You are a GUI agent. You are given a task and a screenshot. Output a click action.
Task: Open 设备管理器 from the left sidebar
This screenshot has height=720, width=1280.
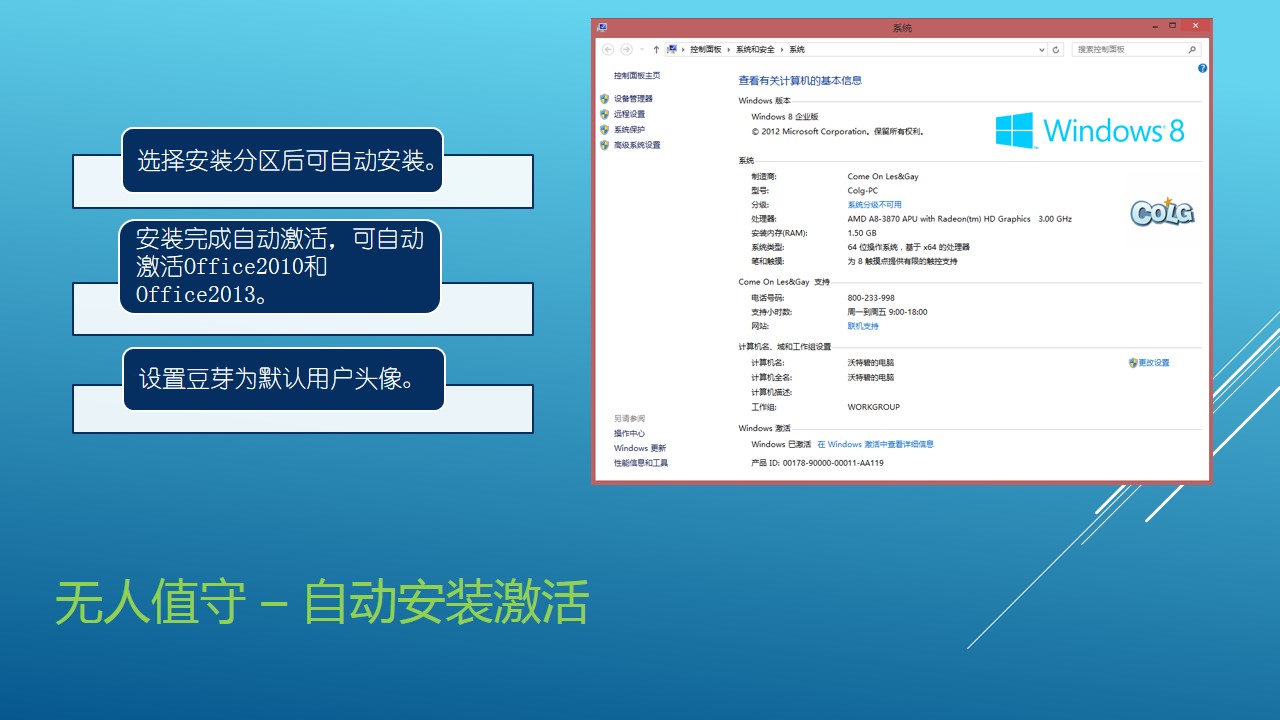633,99
